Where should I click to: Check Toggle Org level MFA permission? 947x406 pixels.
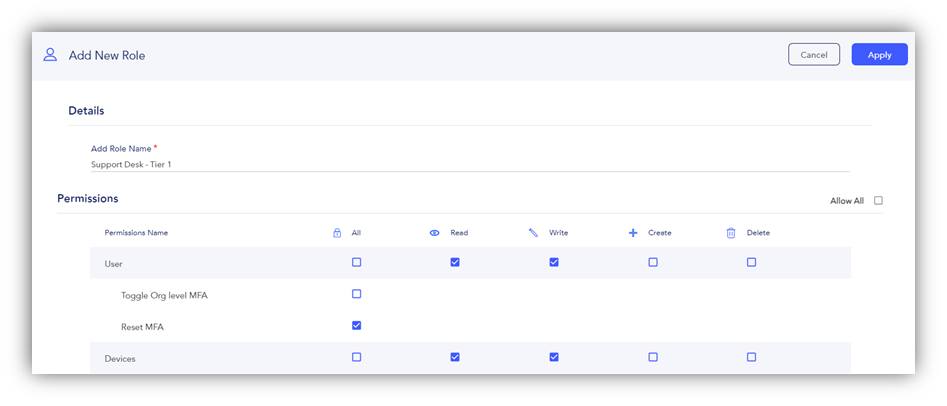coord(356,294)
